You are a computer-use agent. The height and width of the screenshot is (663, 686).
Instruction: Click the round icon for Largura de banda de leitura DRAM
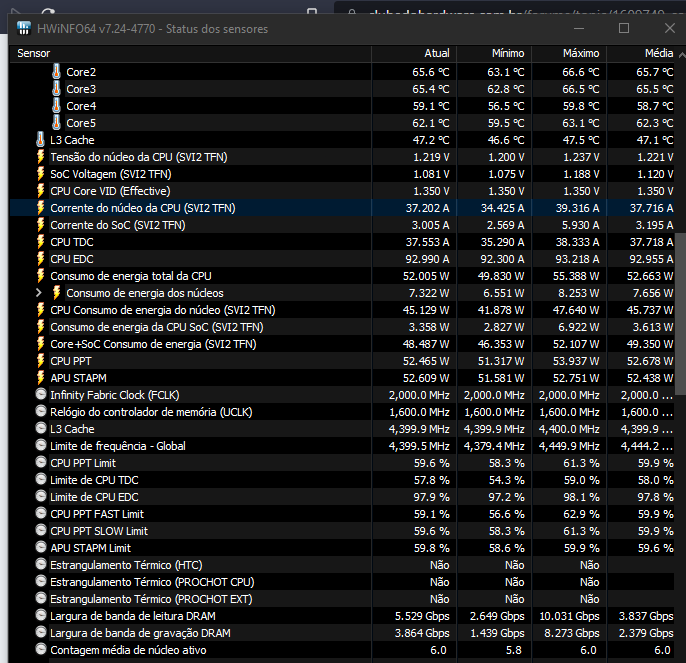coord(41,616)
